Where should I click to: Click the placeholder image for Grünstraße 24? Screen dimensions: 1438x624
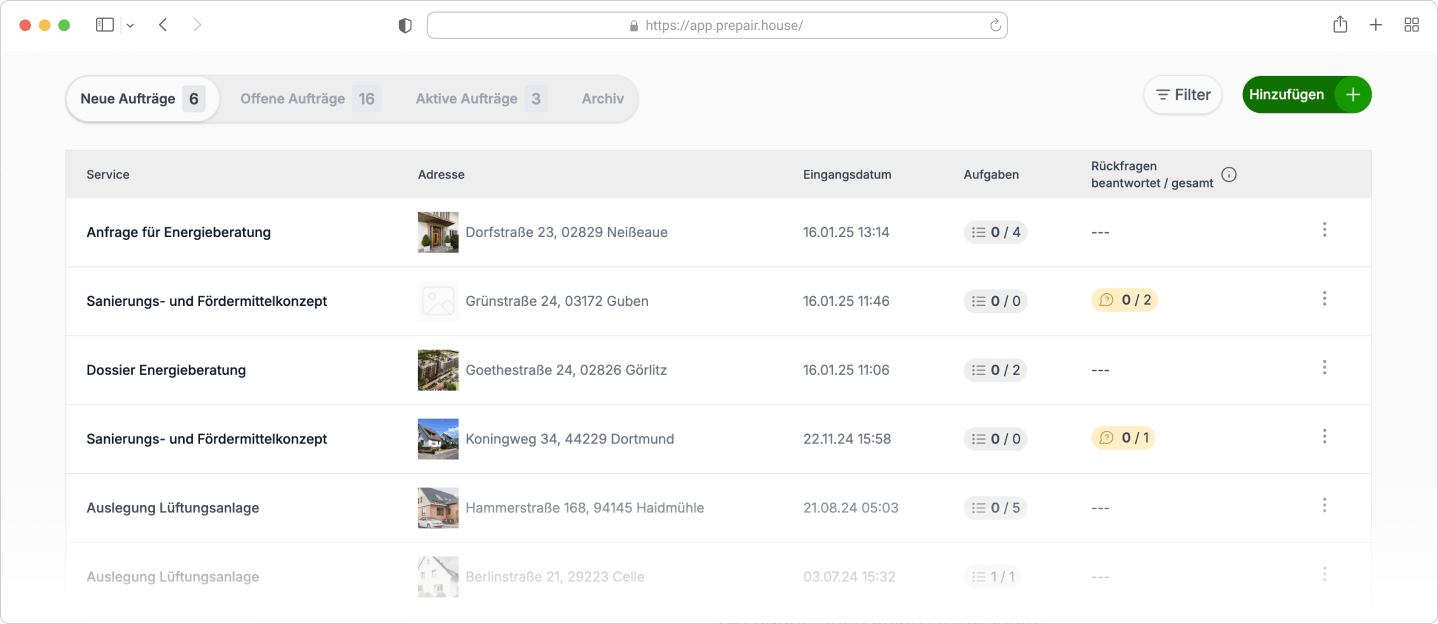pyautogui.click(x=438, y=301)
